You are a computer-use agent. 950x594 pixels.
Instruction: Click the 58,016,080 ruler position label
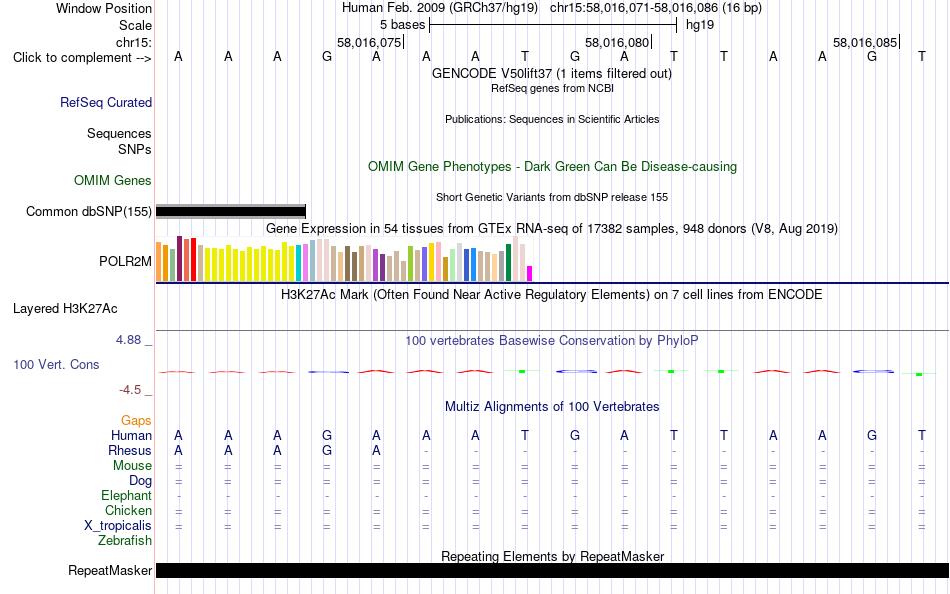(617, 42)
